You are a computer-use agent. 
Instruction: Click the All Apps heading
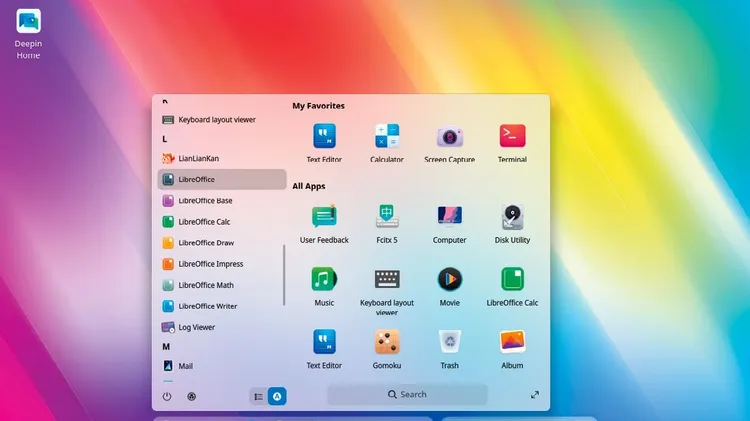309,186
